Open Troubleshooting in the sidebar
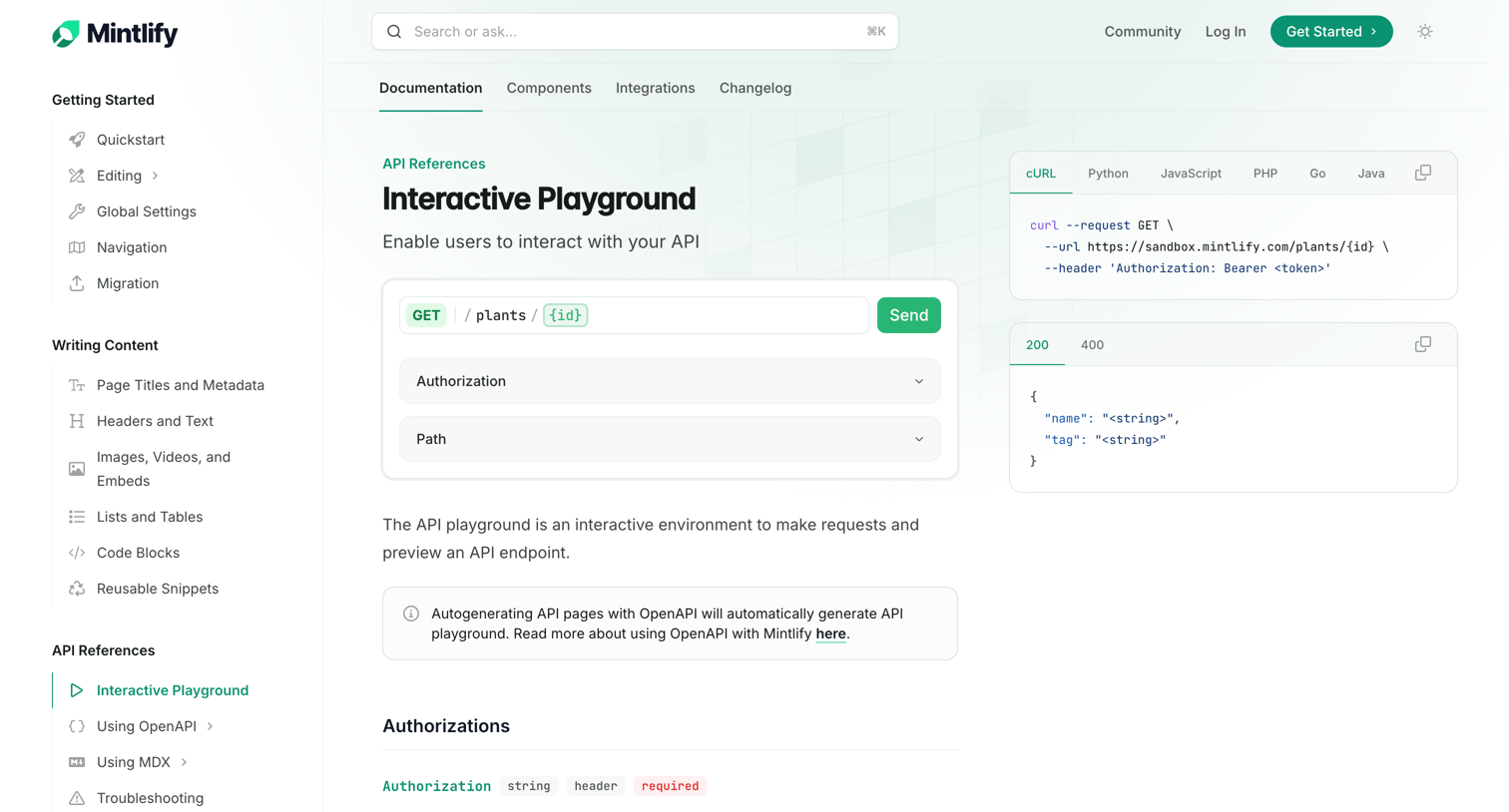The image size is (1509, 812). (150, 798)
